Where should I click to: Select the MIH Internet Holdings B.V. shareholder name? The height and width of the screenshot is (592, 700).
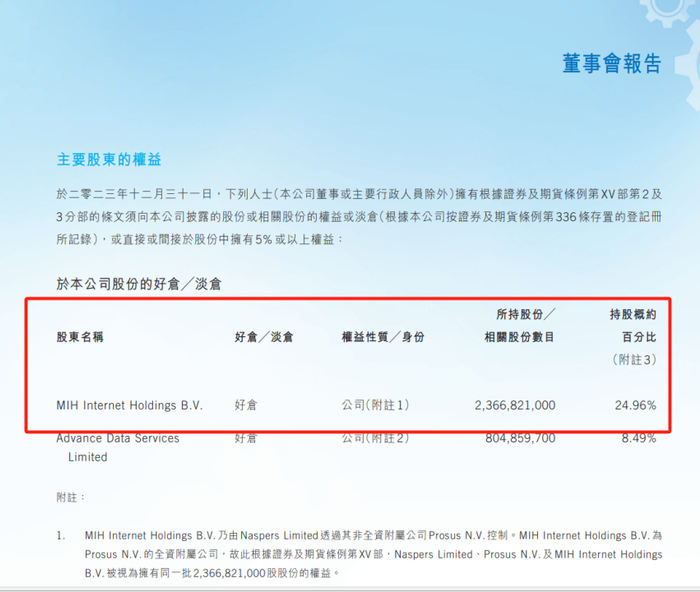(129, 405)
